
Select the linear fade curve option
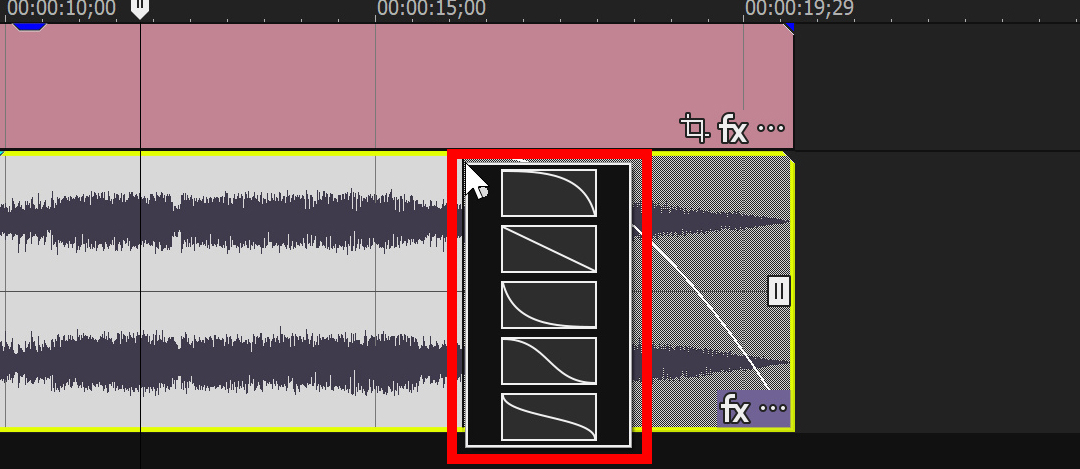(549, 249)
